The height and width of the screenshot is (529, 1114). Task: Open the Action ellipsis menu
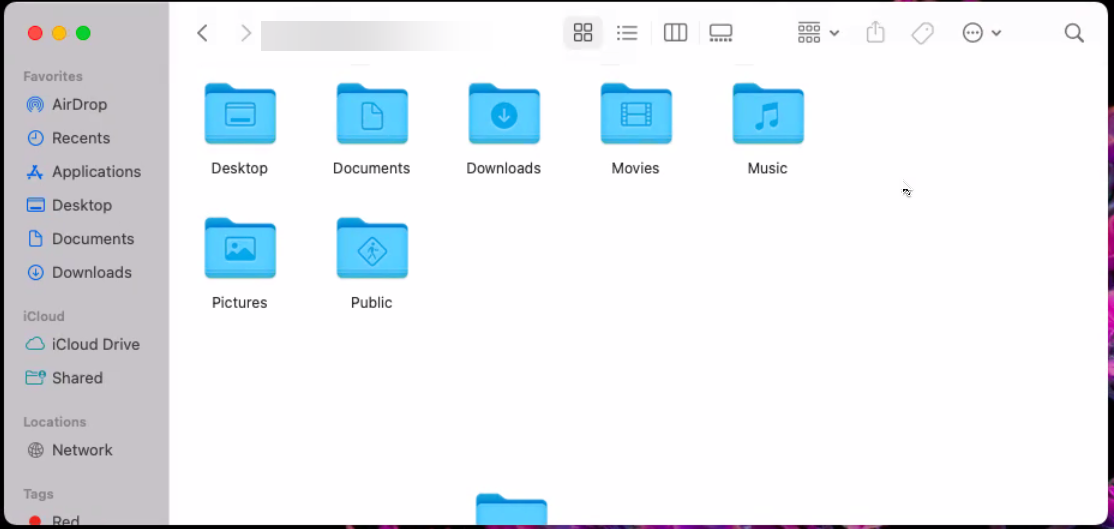coord(981,33)
